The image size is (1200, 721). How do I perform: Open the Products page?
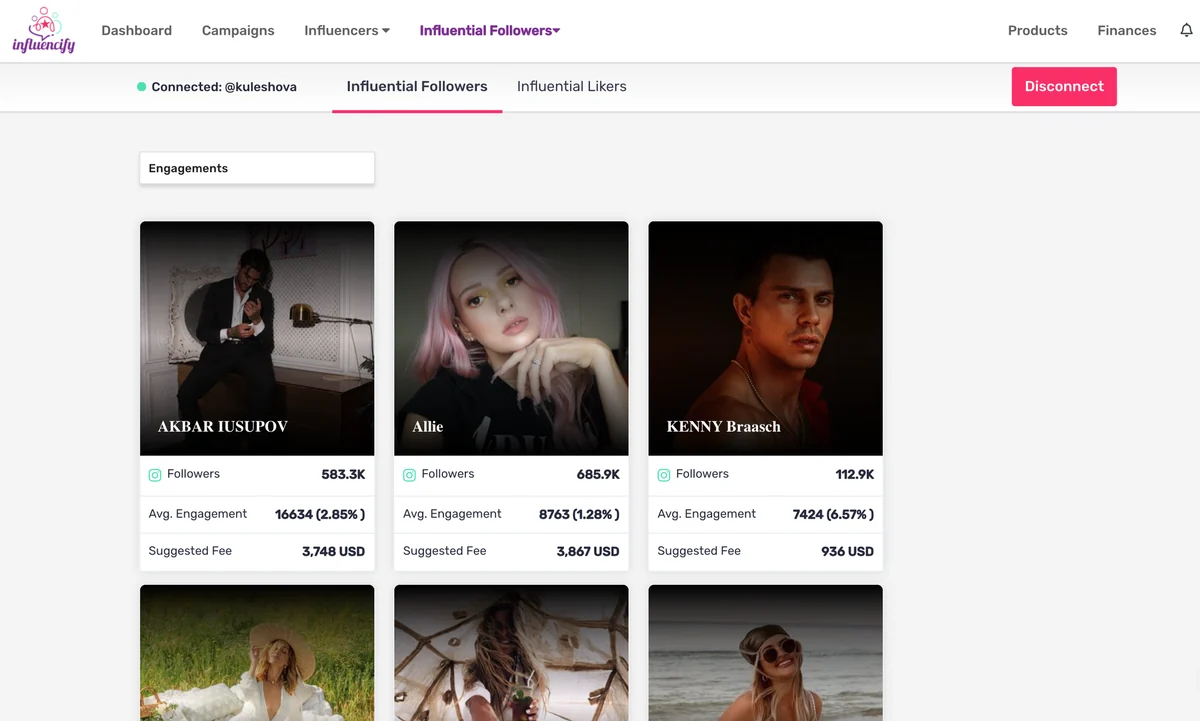click(1037, 30)
